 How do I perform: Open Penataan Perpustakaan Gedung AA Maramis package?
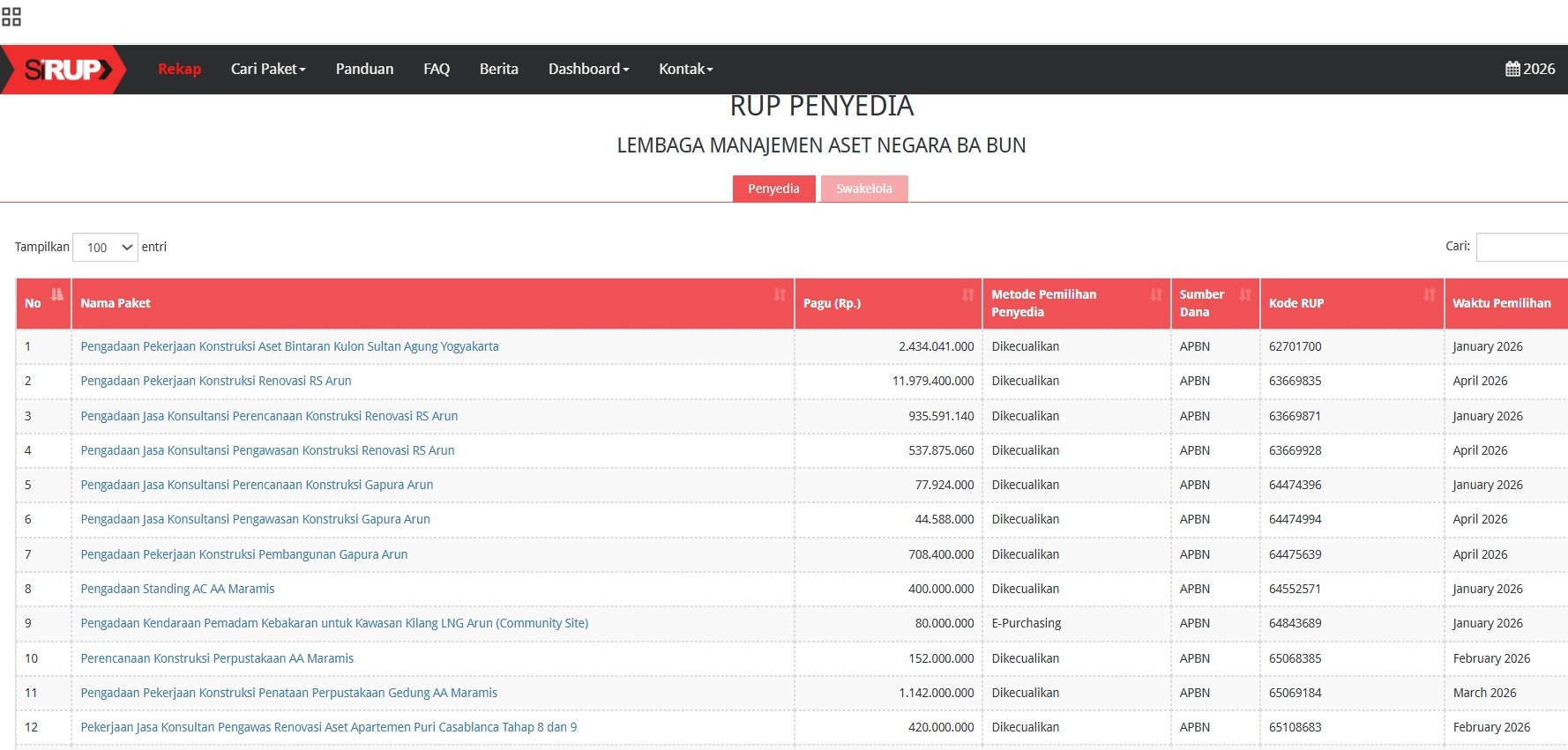(x=288, y=693)
